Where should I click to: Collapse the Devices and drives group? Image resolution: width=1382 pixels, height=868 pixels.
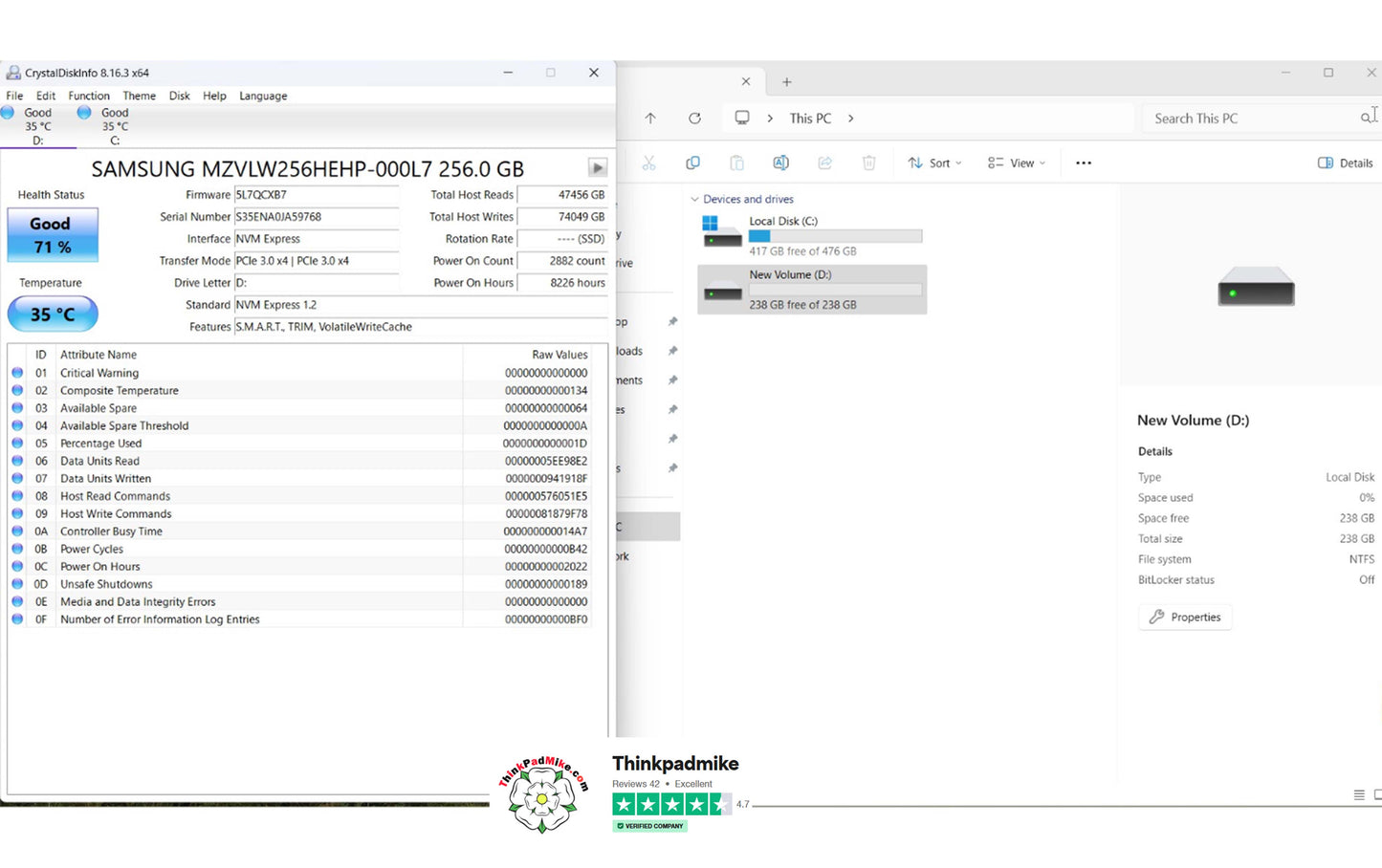point(694,200)
